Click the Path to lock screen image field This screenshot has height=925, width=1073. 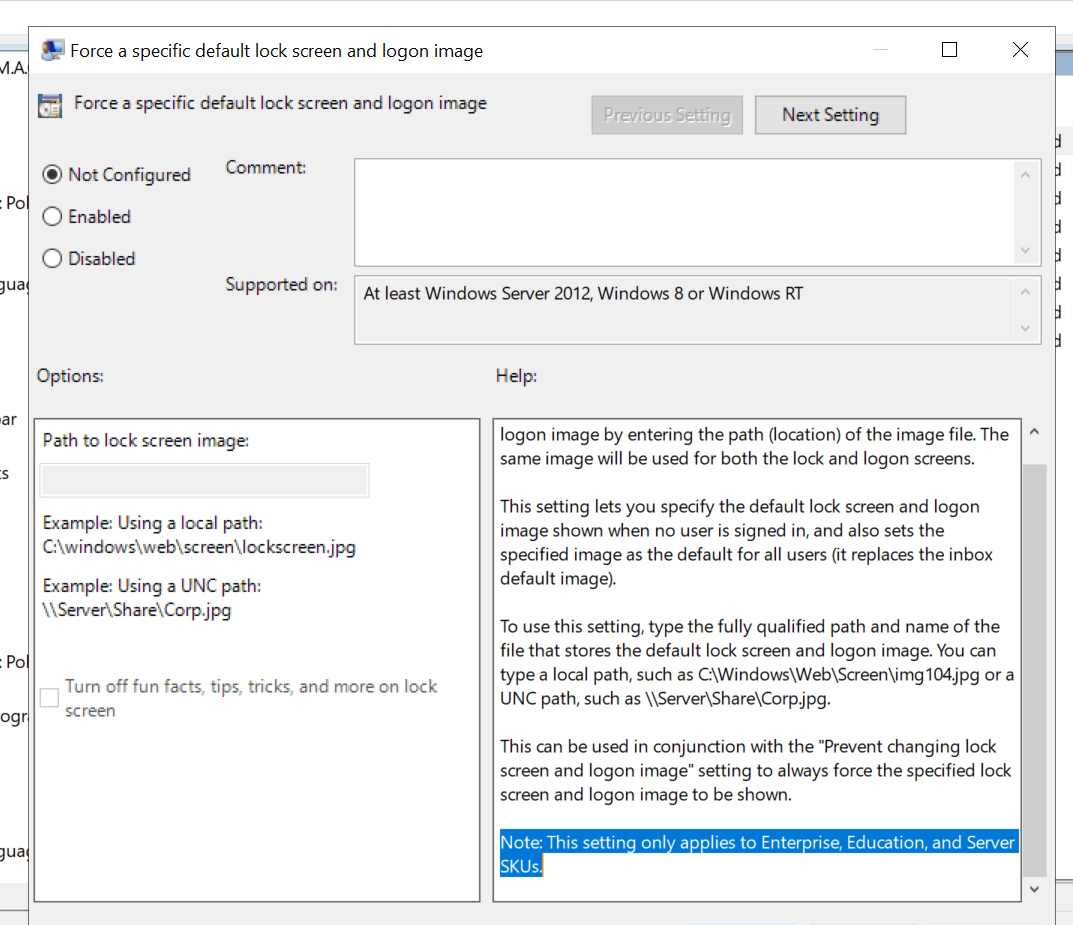pyautogui.click(x=205, y=480)
